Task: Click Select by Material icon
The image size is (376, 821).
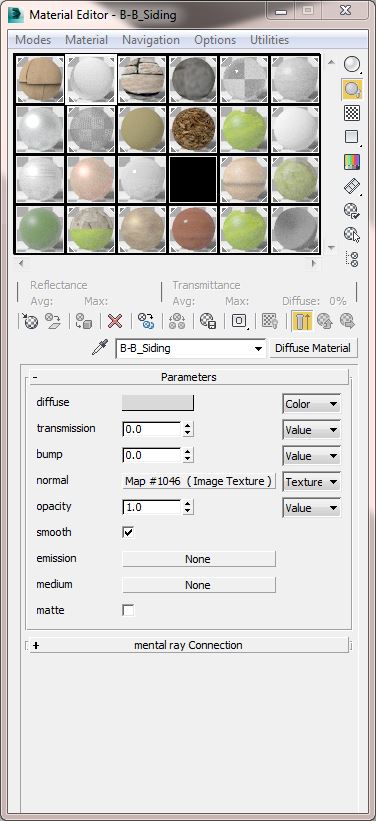Action: (352, 235)
